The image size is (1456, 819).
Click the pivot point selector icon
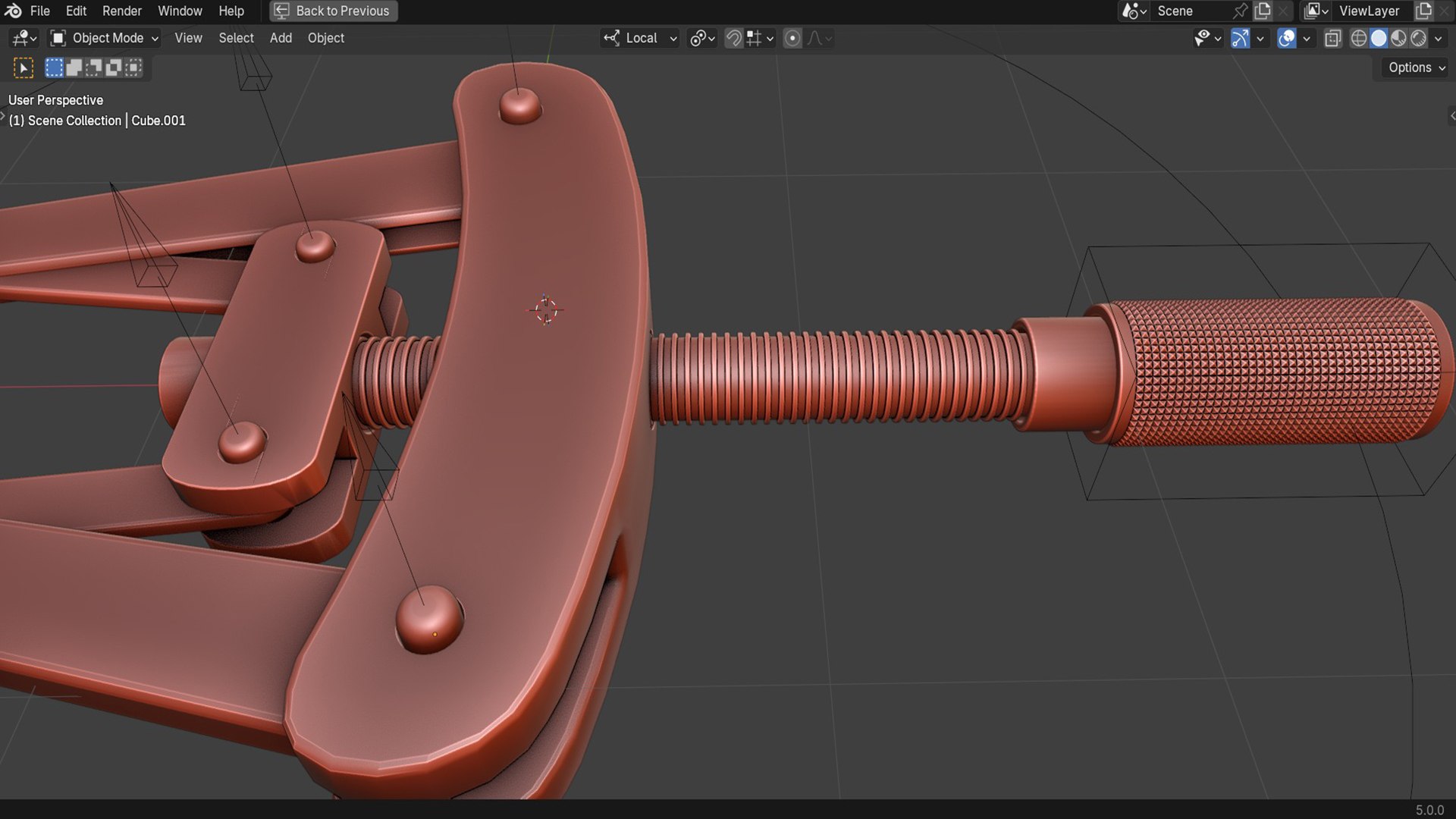702,38
